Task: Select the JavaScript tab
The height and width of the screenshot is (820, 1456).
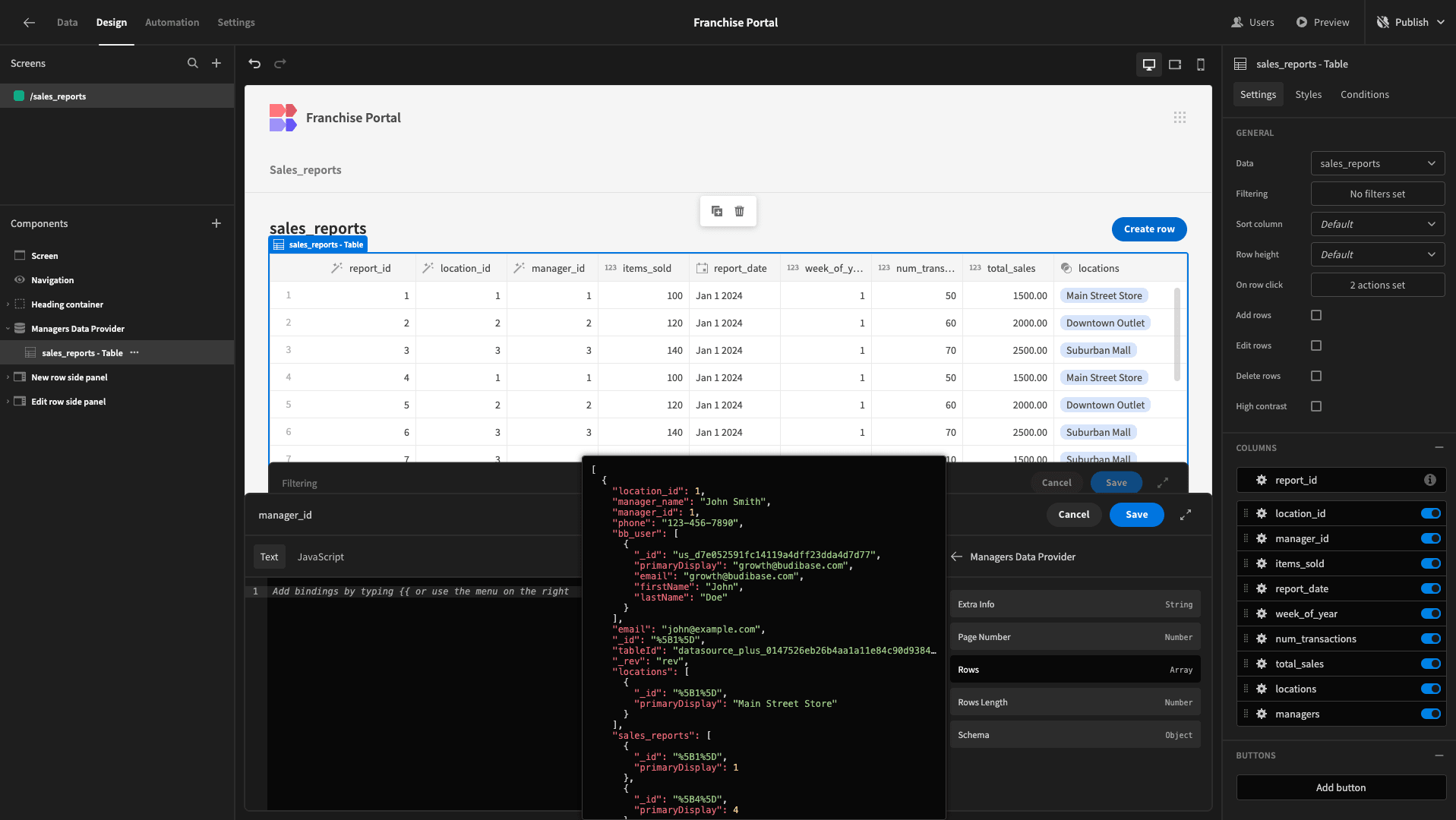Action: coord(321,557)
